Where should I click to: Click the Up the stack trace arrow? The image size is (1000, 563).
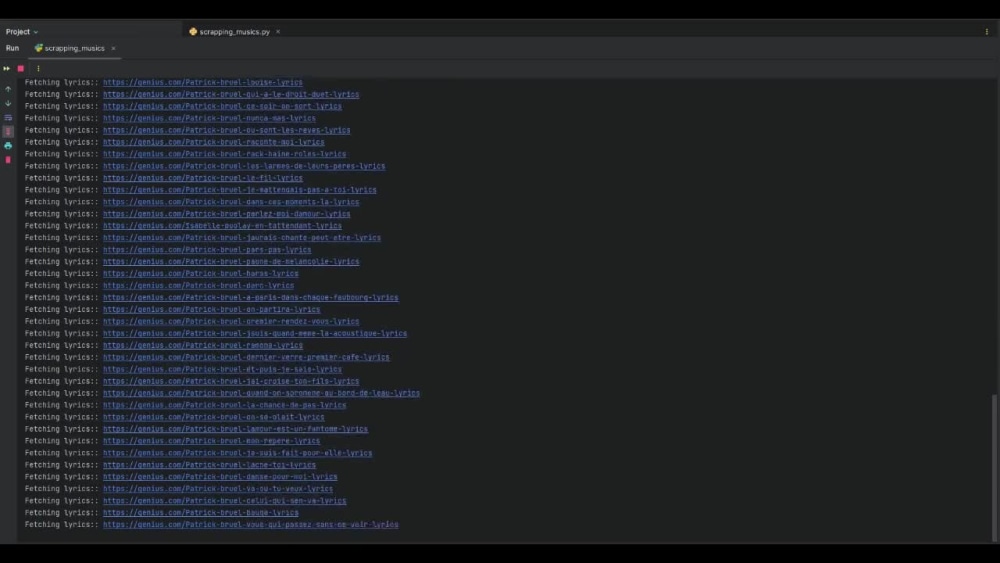coord(8,89)
